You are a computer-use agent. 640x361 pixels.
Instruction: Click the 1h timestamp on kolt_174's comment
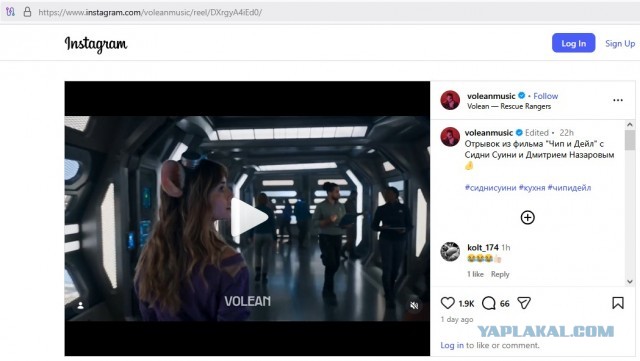(x=506, y=247)
